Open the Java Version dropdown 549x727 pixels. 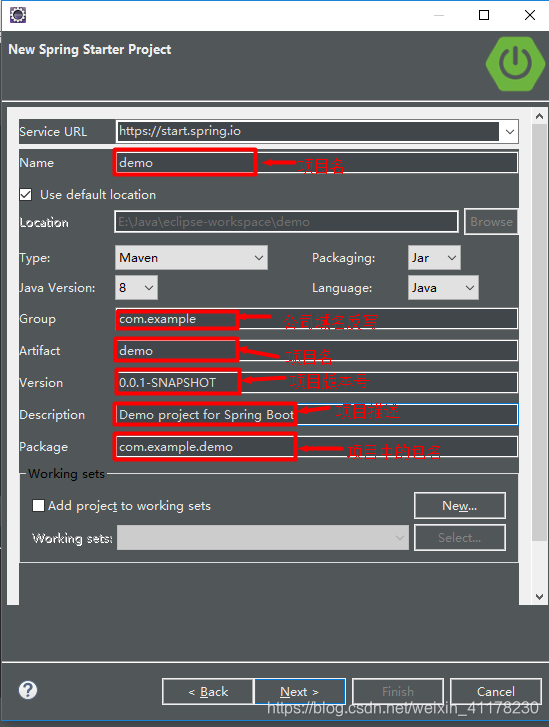click(136, 287)
